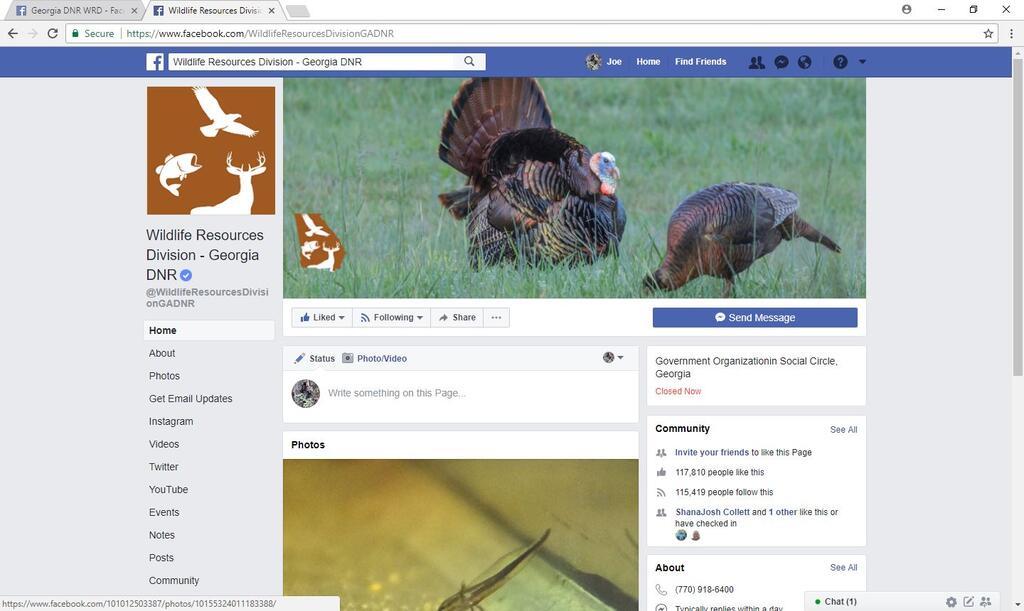This screenshot has height=611, width=1024.
Task: Open the Videos sidebar item
Action: click(x=163, y=444)
